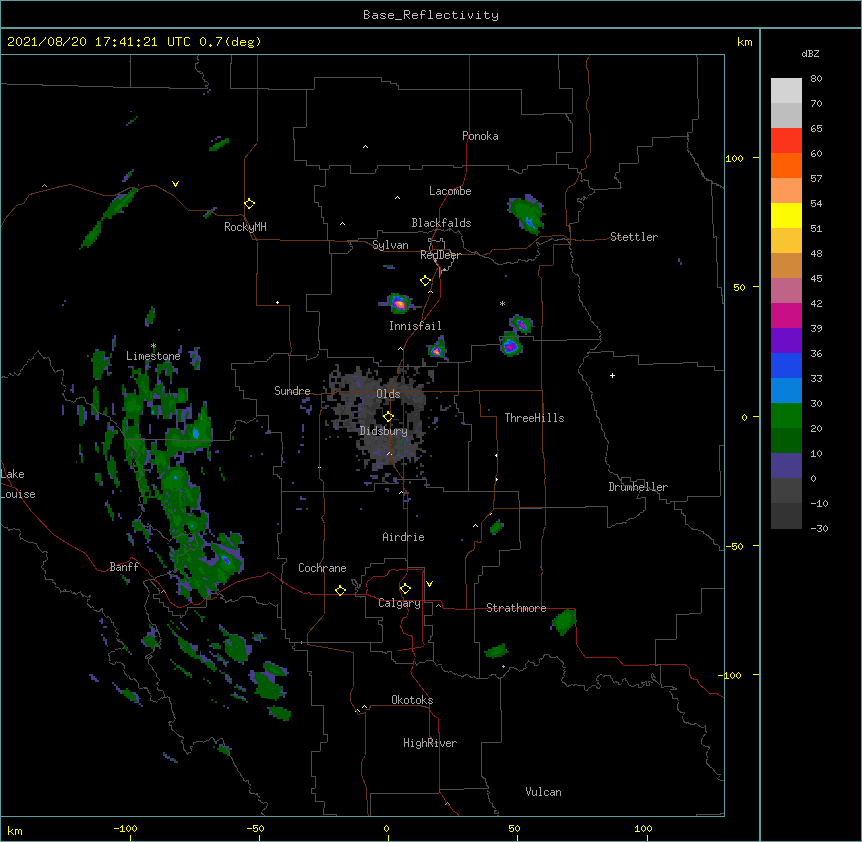The height and width of the screenshot is (842, 862).
Task: Select the 54 dBZ yellow color swatch
Action: click(x=786, y=215)
